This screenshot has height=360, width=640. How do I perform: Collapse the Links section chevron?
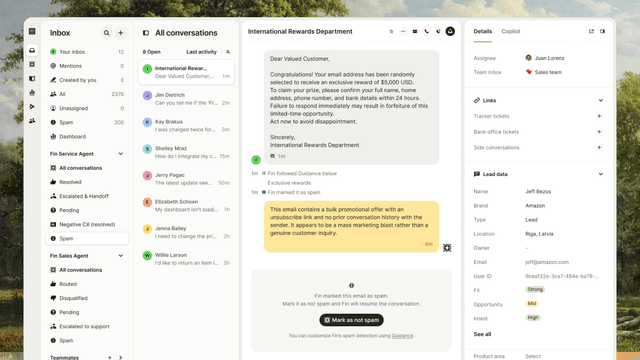(601, 100)
